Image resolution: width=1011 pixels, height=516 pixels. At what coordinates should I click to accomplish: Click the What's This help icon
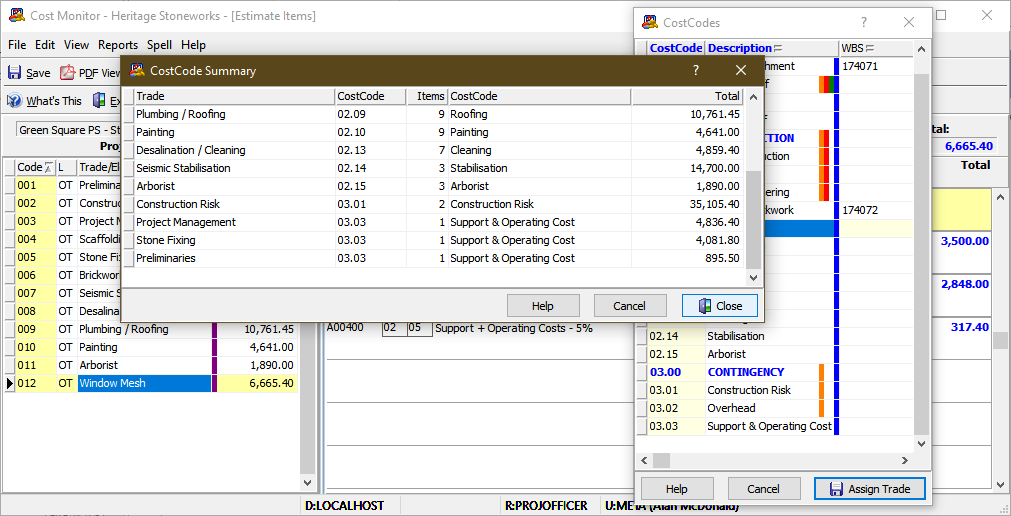pyautogui.click(x=14, y=101)
